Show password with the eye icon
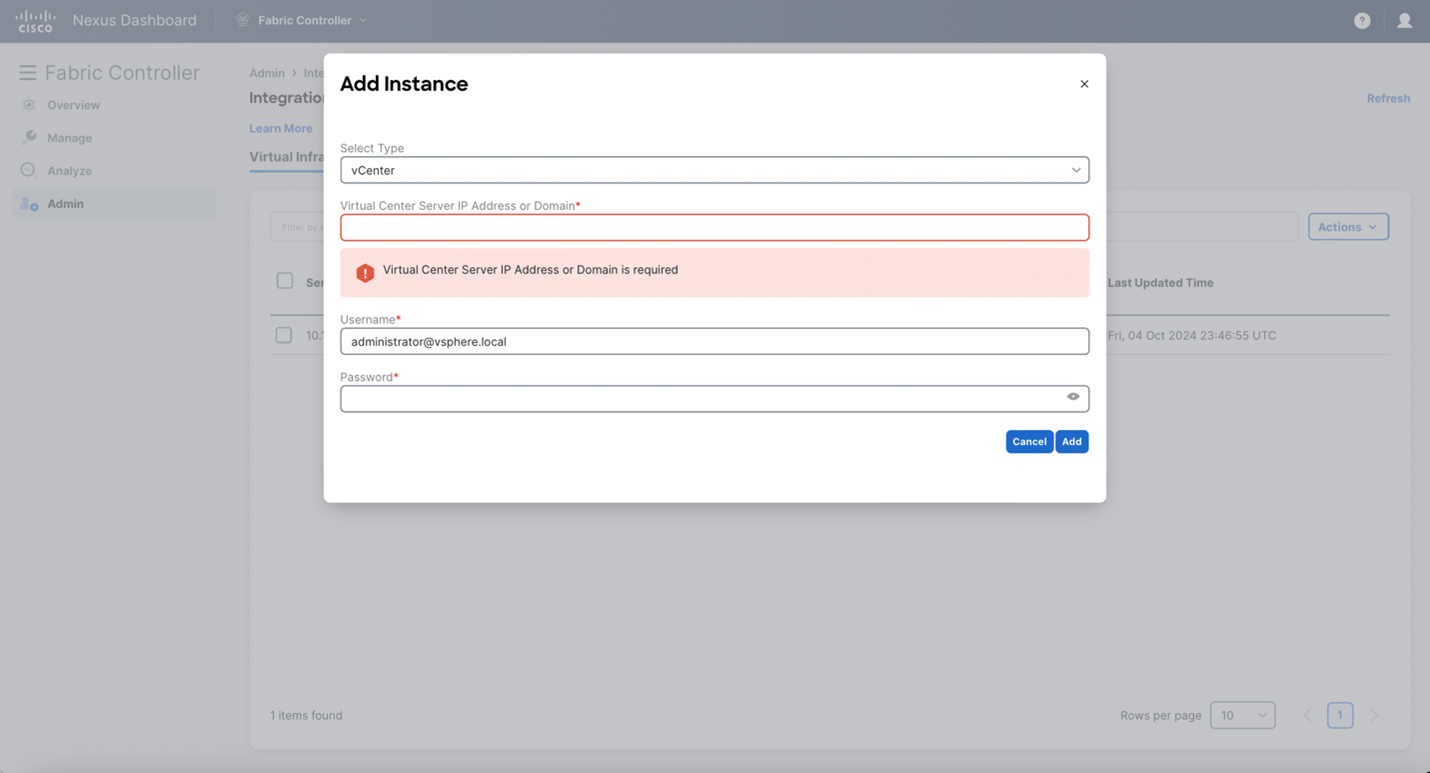The image size is (1430, 773). pos(1073,397)
